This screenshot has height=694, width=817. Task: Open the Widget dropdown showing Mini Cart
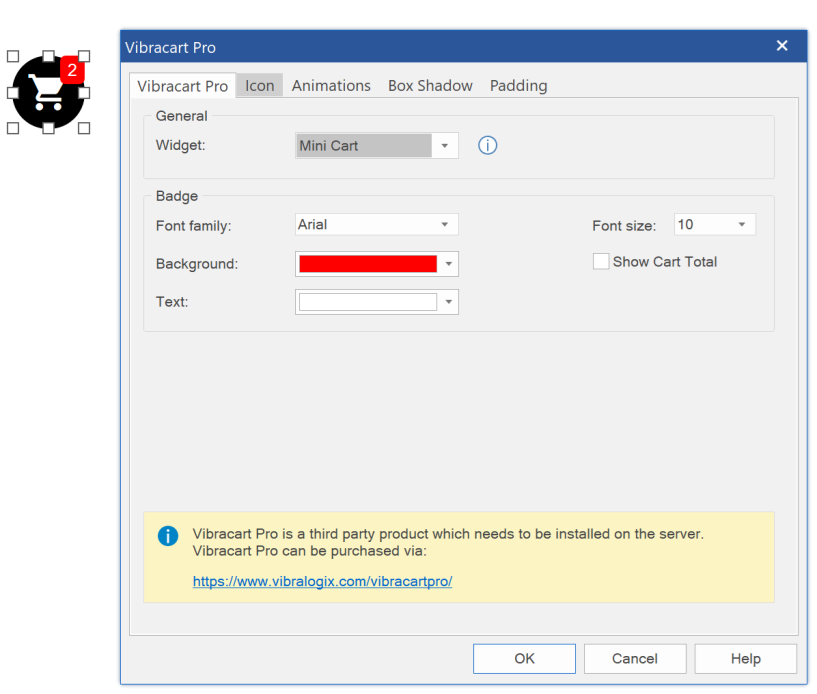click(x=377, y=146)
